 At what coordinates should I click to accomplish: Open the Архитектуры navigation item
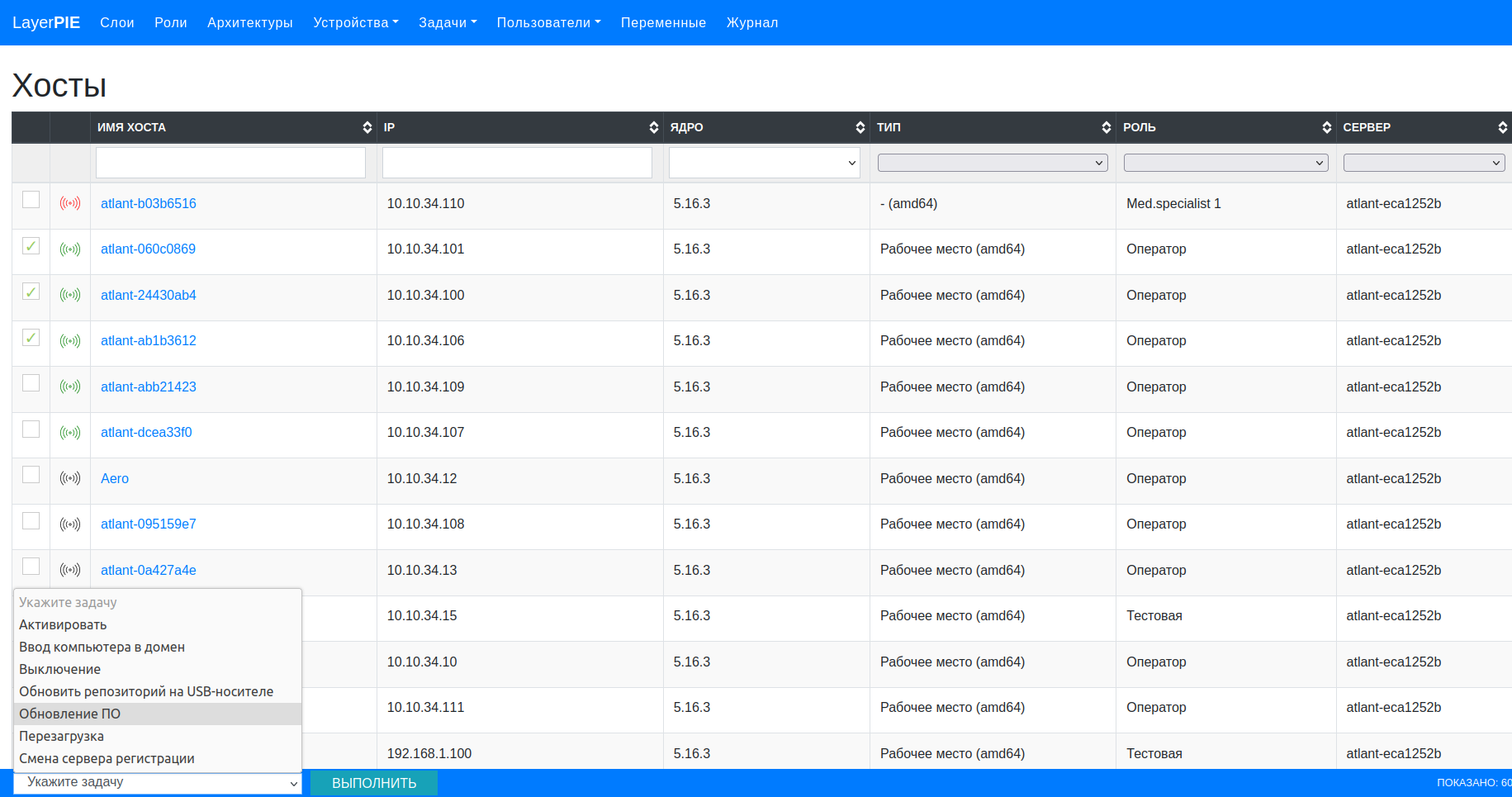(250, 22)
